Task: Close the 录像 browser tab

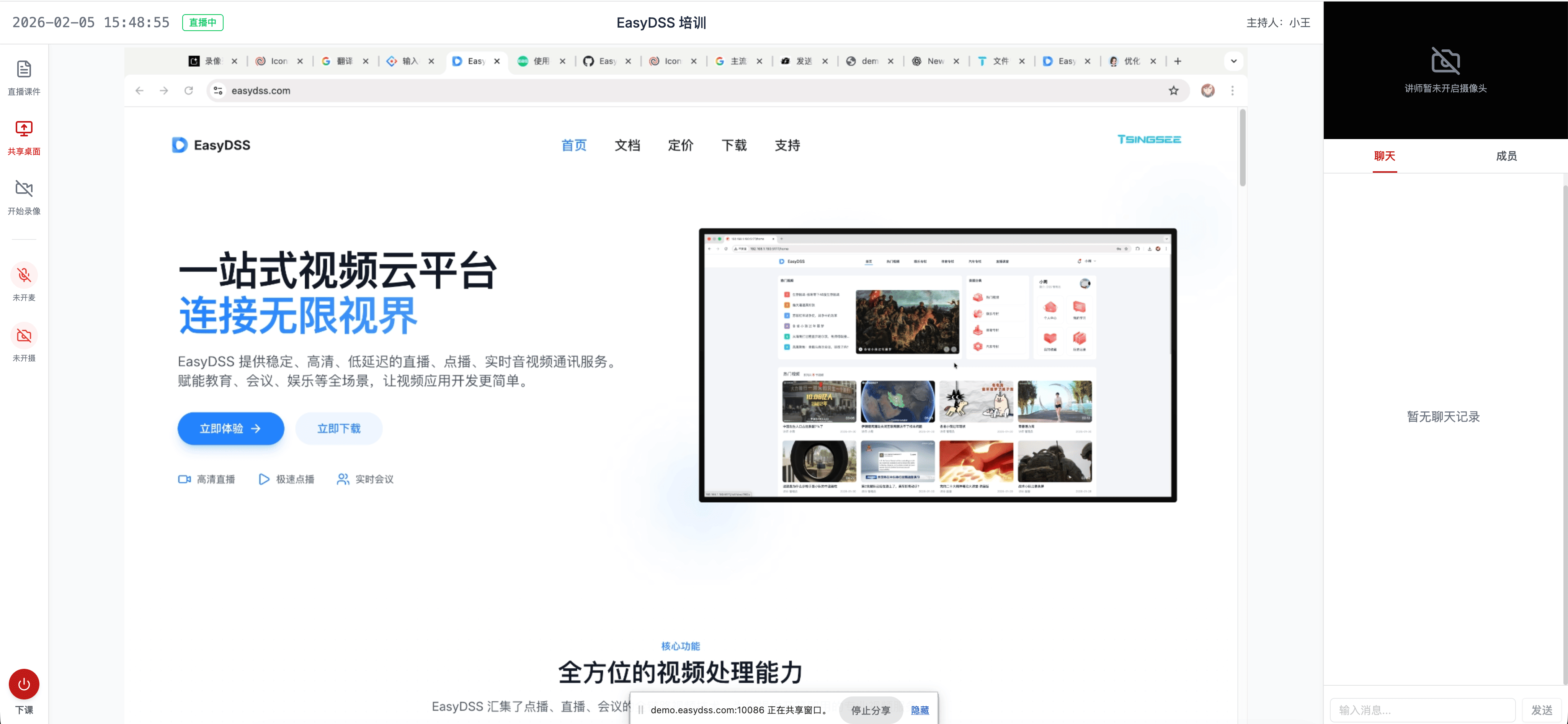Action: click(234, 61)
